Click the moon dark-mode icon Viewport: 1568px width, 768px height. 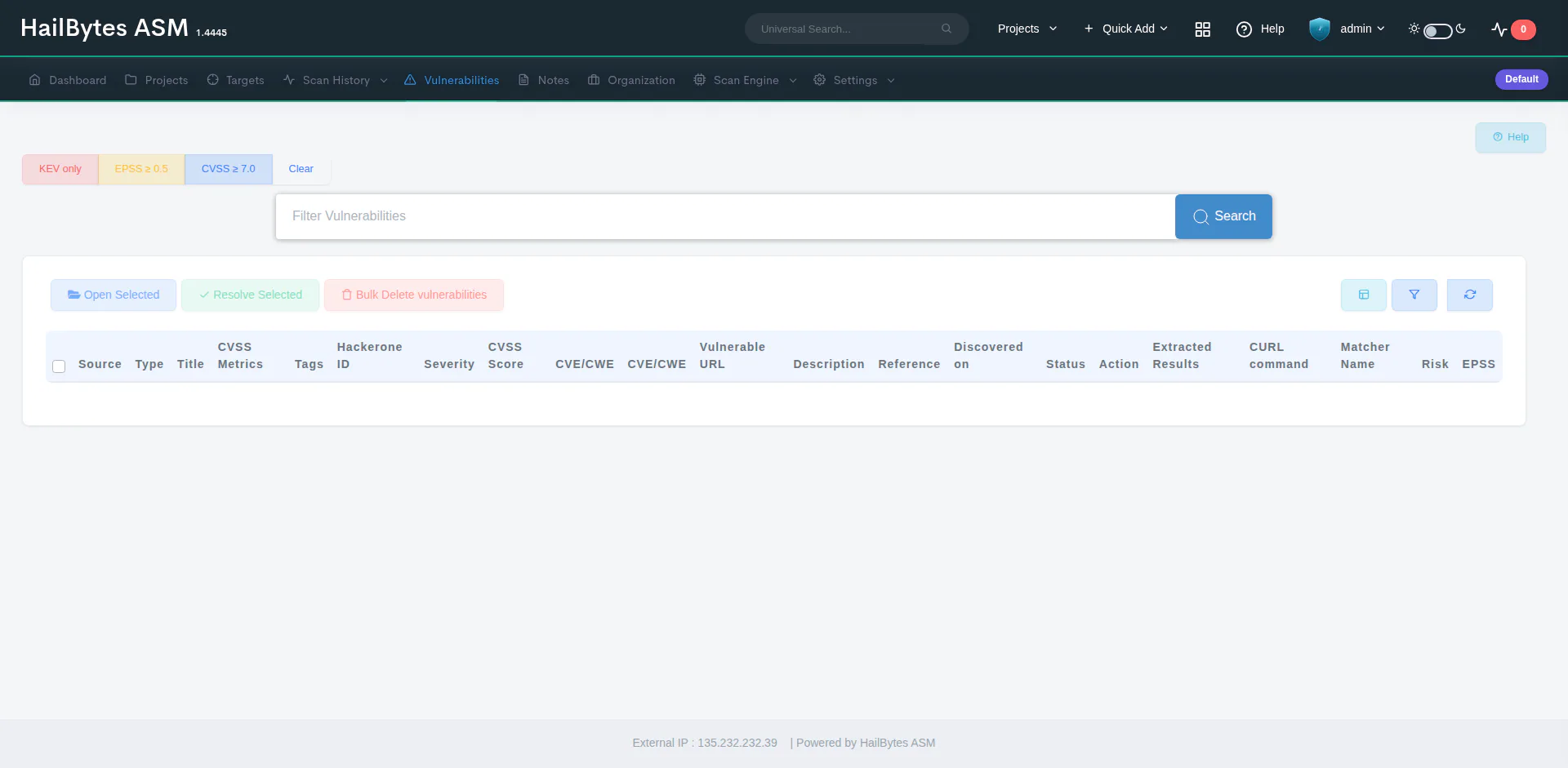pyautogui.click(x=1461, y=29)
